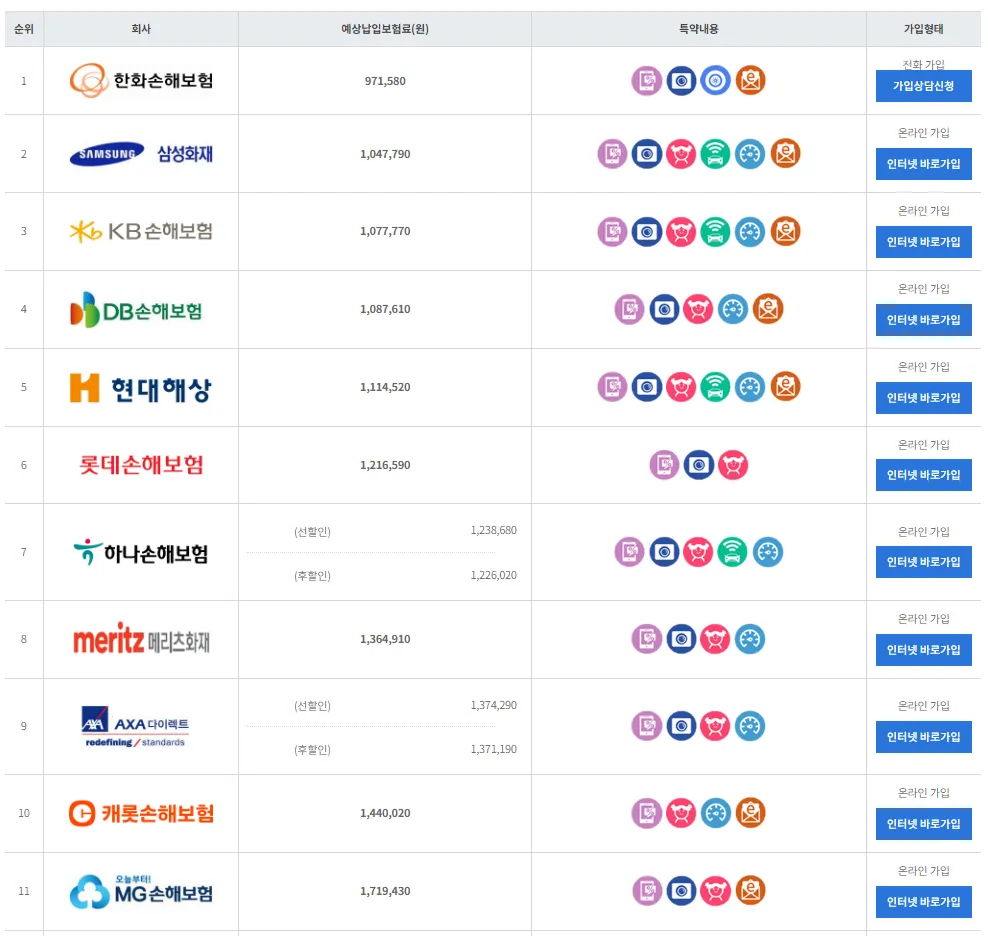This screenshot has height=936, width=988.
Task: Click 인터넷 바로가입 button for 롯데손해보험
Action: tap(923, 475)
